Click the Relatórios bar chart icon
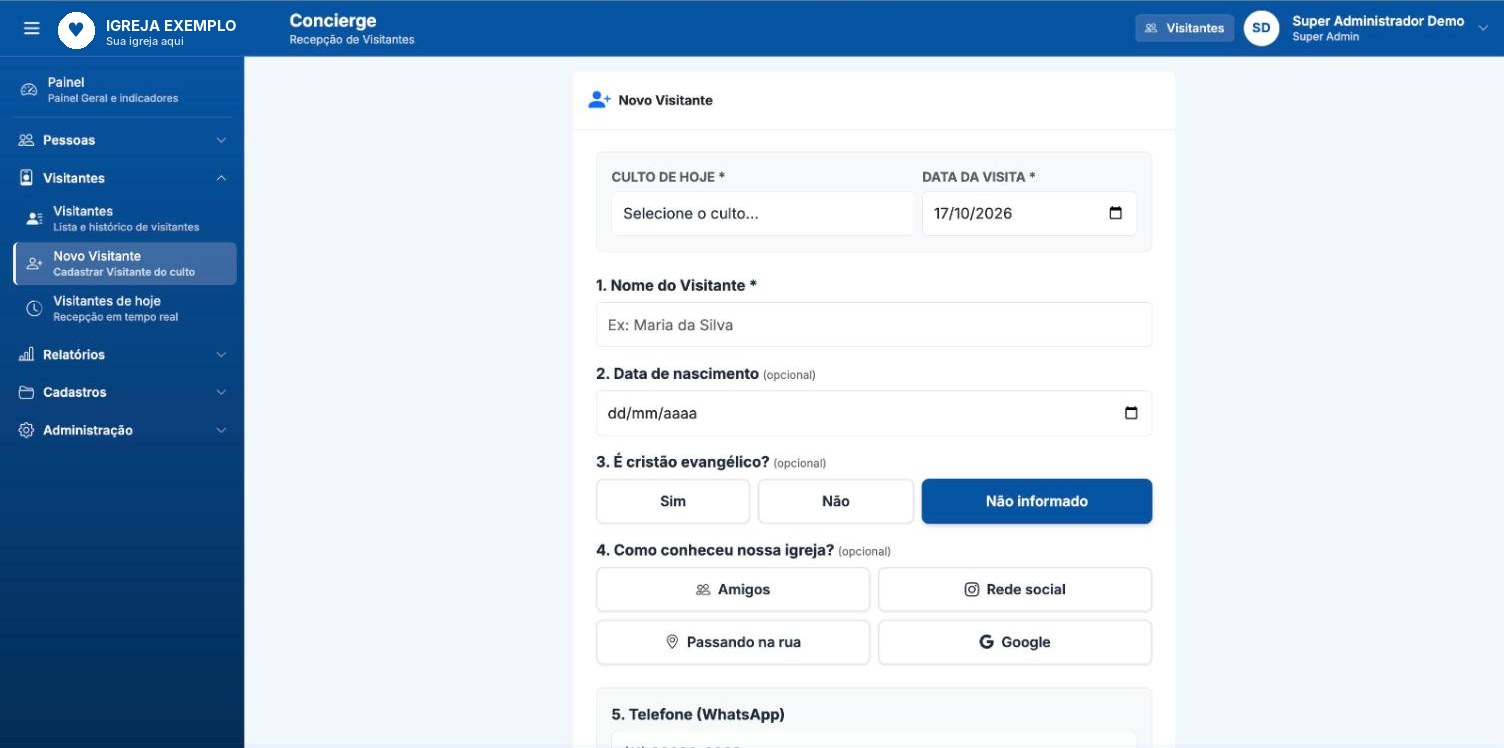This screenshot has height=748, width=1504. click(27, 355)
